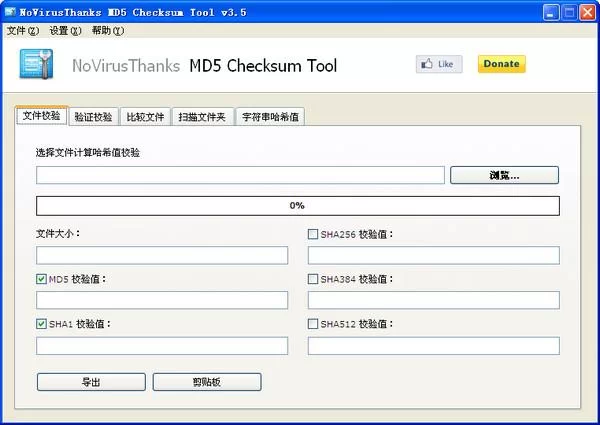Click the SHA512 hash output field
Image resolution: width=600 pixels, height=425 pixels.
pyautogui.click(x=434, y=346)
